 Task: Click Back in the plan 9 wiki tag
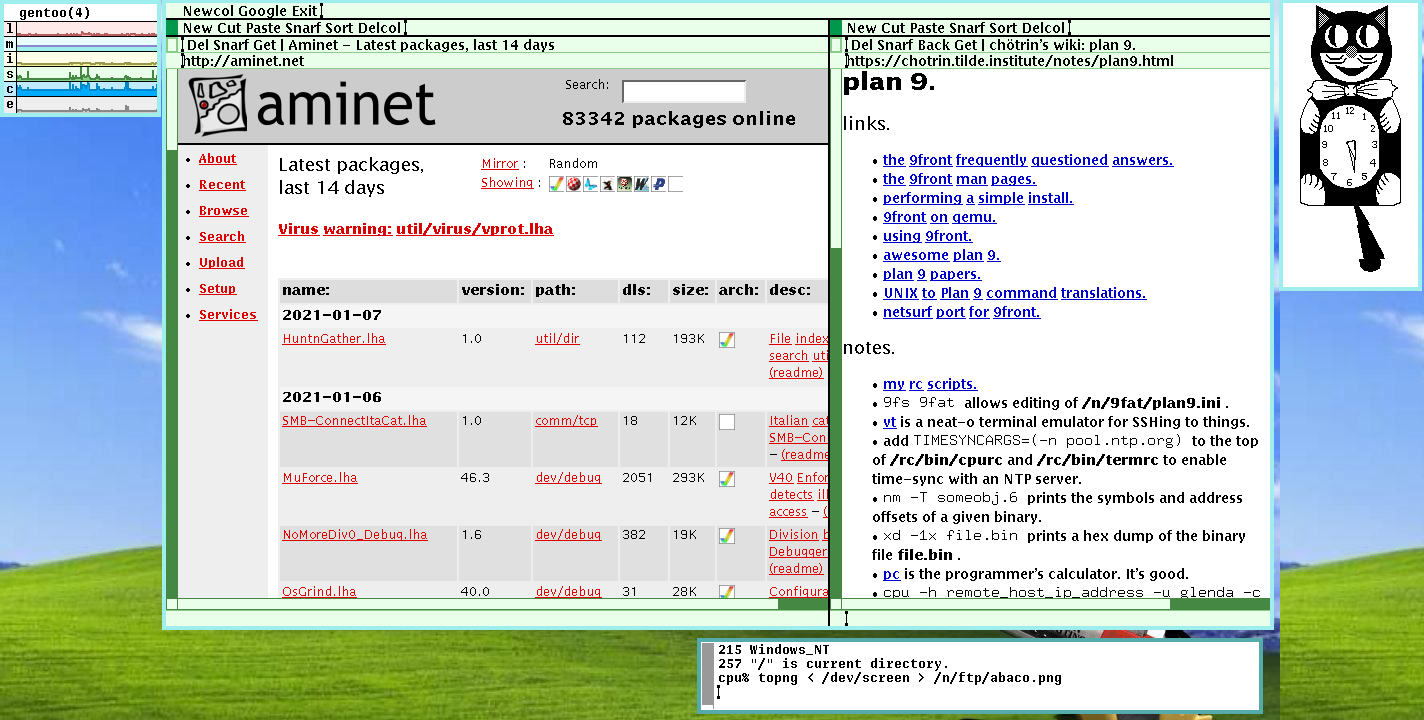[x=933, y=45]
